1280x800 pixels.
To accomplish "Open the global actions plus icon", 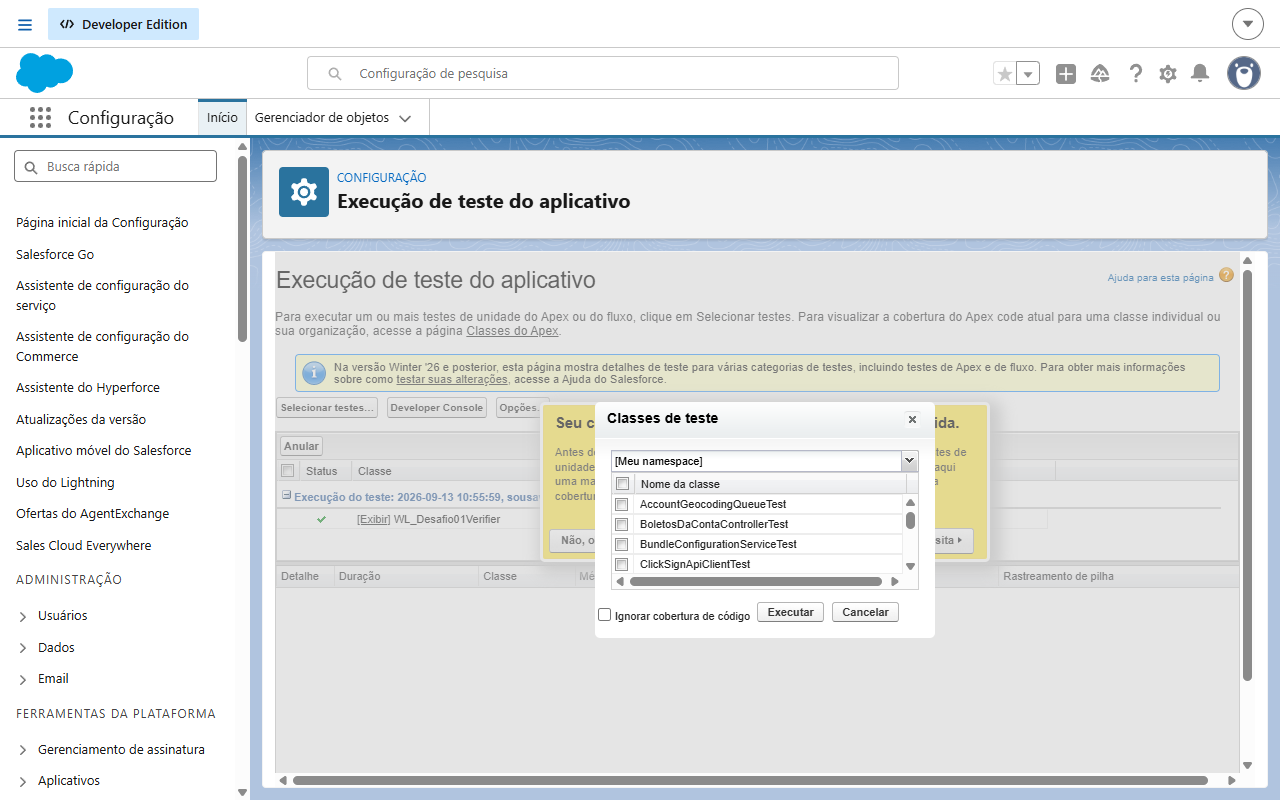I will (1066, 74).
